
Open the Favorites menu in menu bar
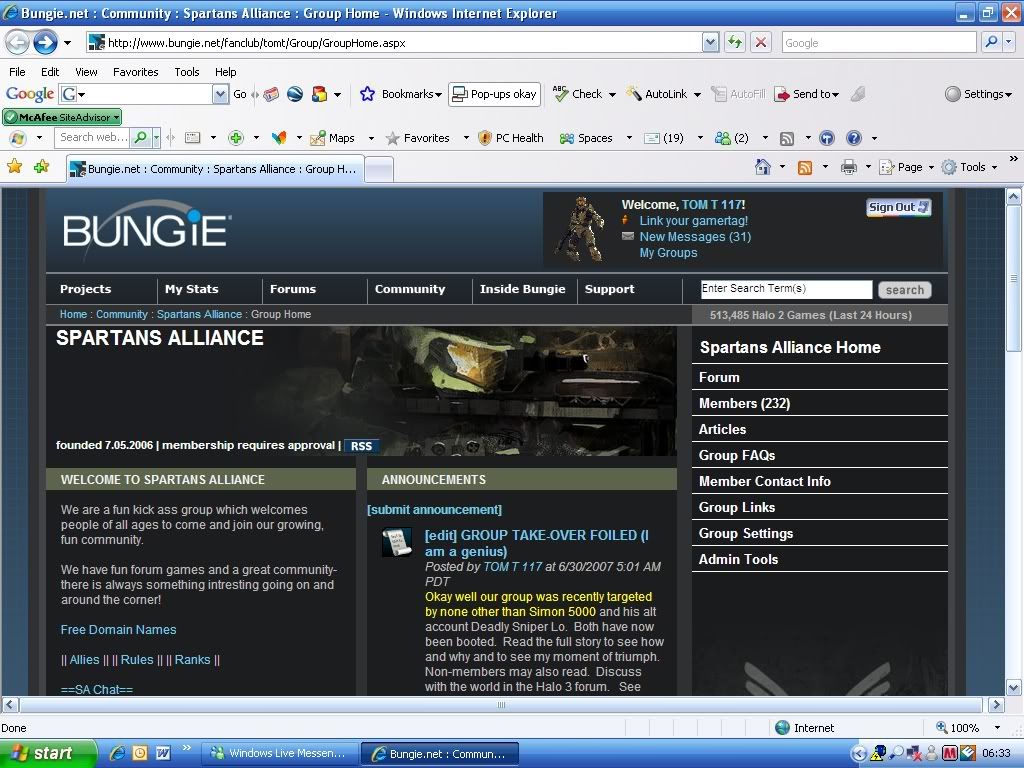point(135,72)
